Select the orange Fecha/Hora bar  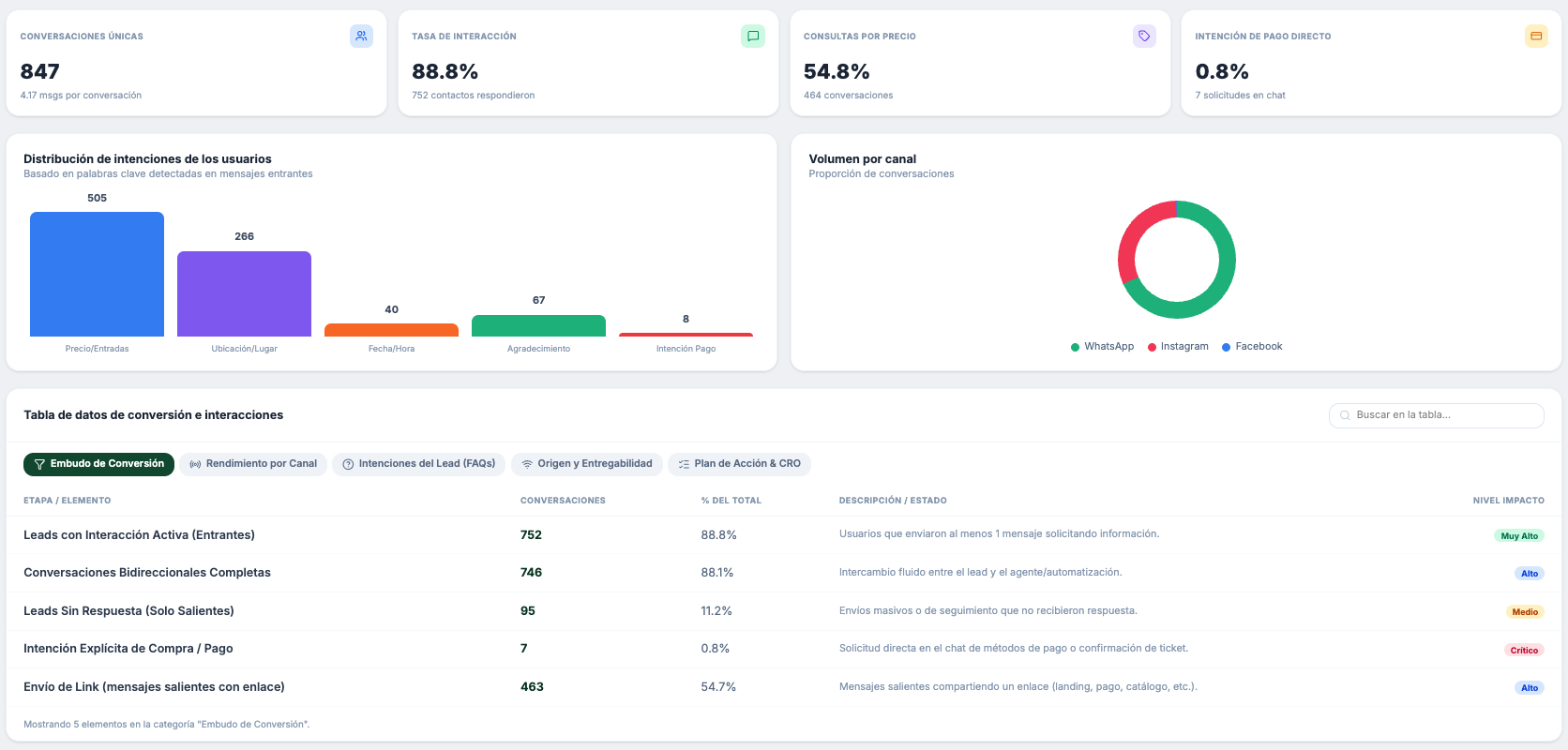click(x=391, y=330)
